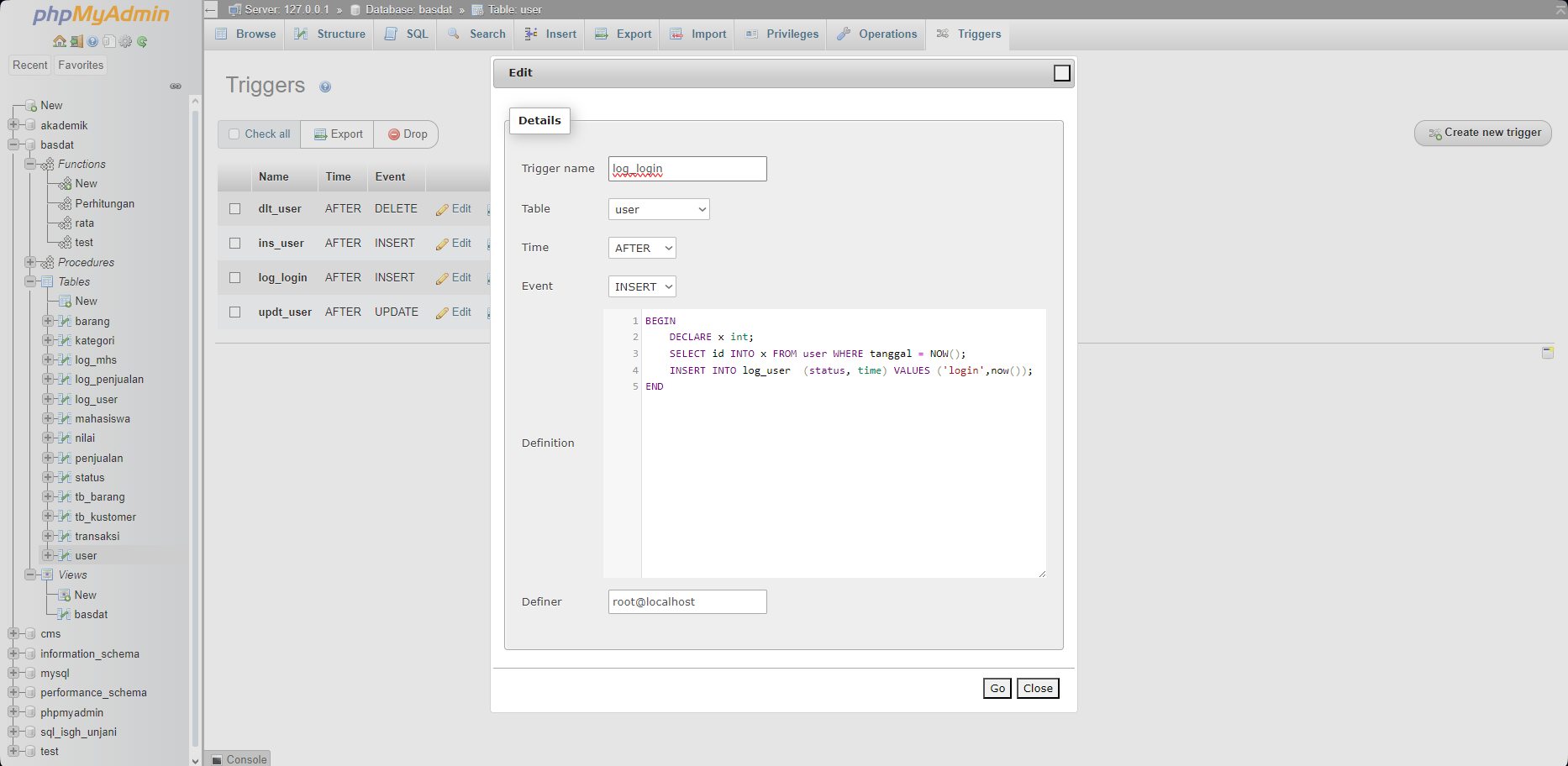Click the log out door icon
The height and width of the screenshot is (766, 1568).
pyautogui.click(x=76, y=41)
